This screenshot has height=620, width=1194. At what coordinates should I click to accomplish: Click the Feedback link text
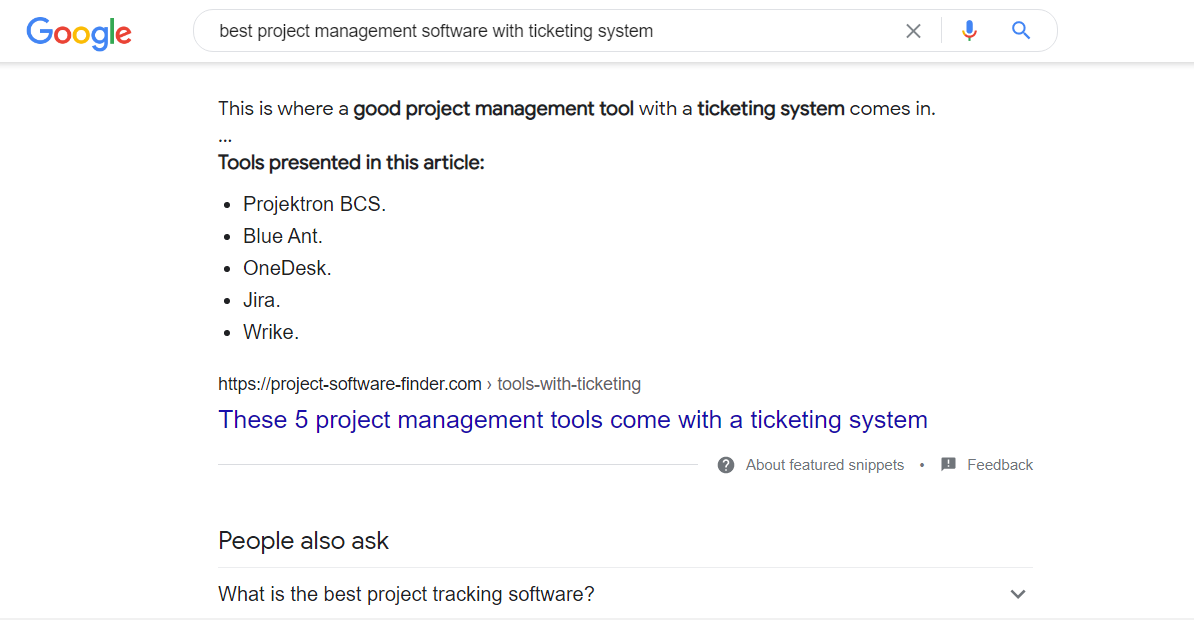[x=1000, y=465]
